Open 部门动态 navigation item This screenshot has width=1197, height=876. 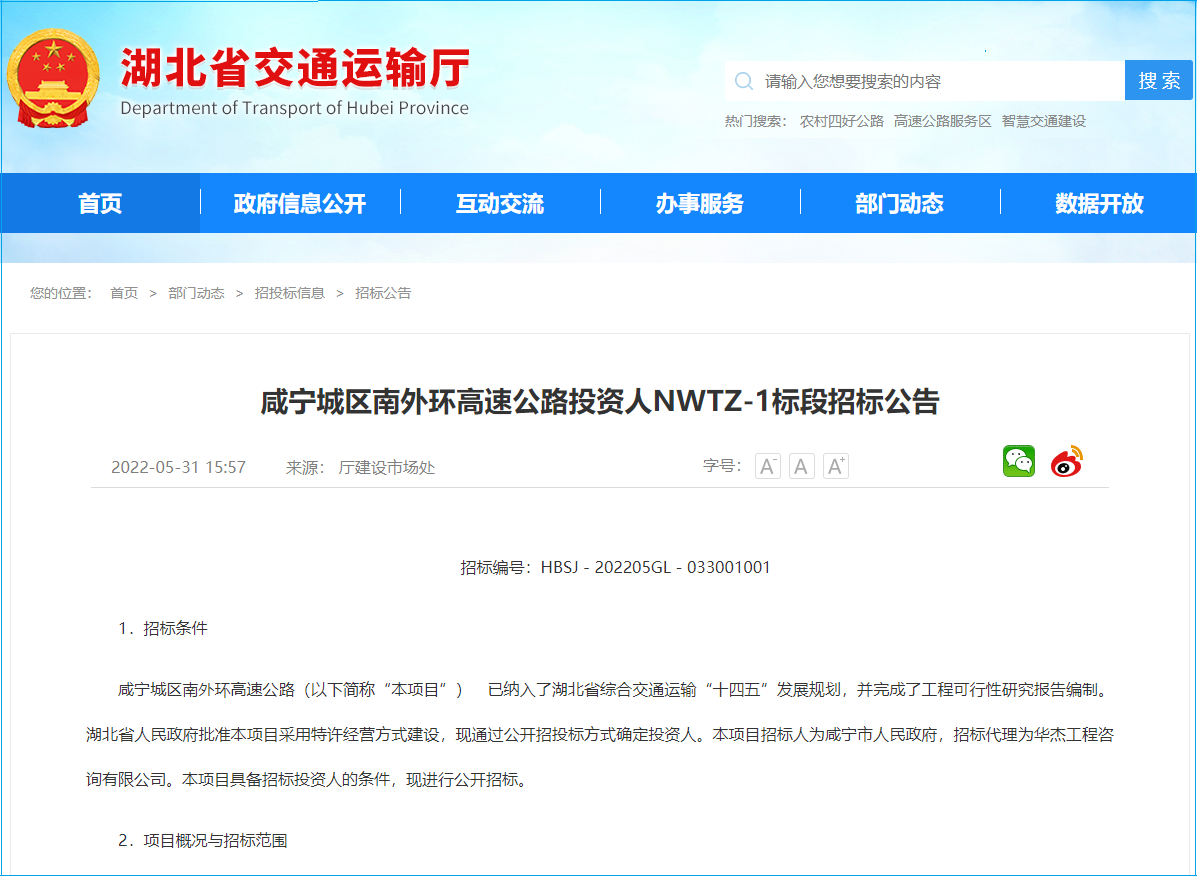[x=900, y=204]
